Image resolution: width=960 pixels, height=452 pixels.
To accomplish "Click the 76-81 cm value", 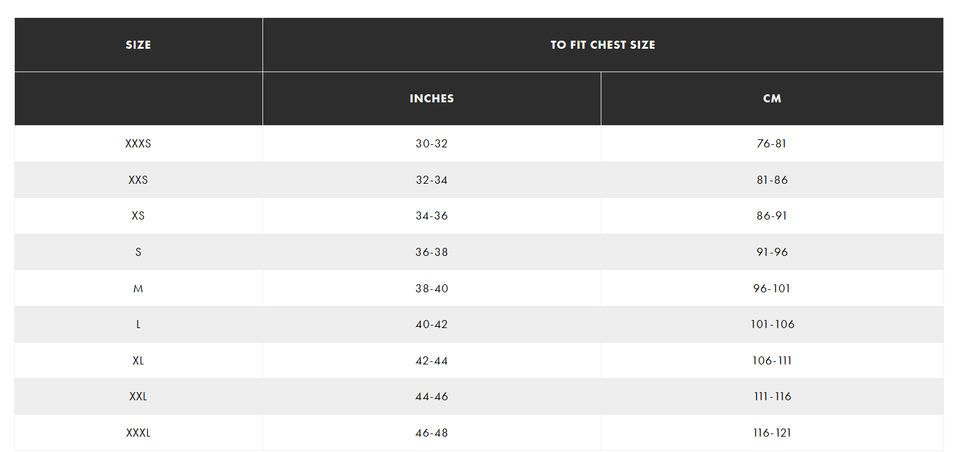I will point(771,144).
